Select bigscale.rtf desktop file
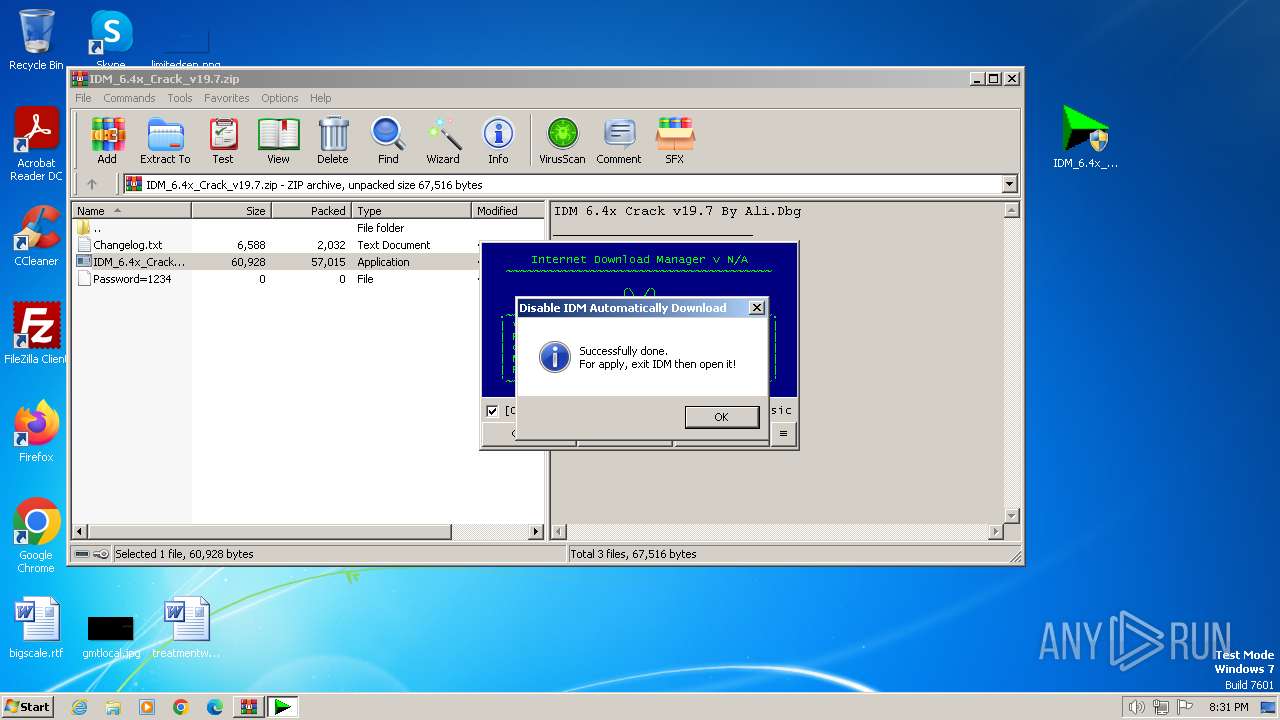The height and width of the screenshot is (720, 1280). click(x=36, y=629)
